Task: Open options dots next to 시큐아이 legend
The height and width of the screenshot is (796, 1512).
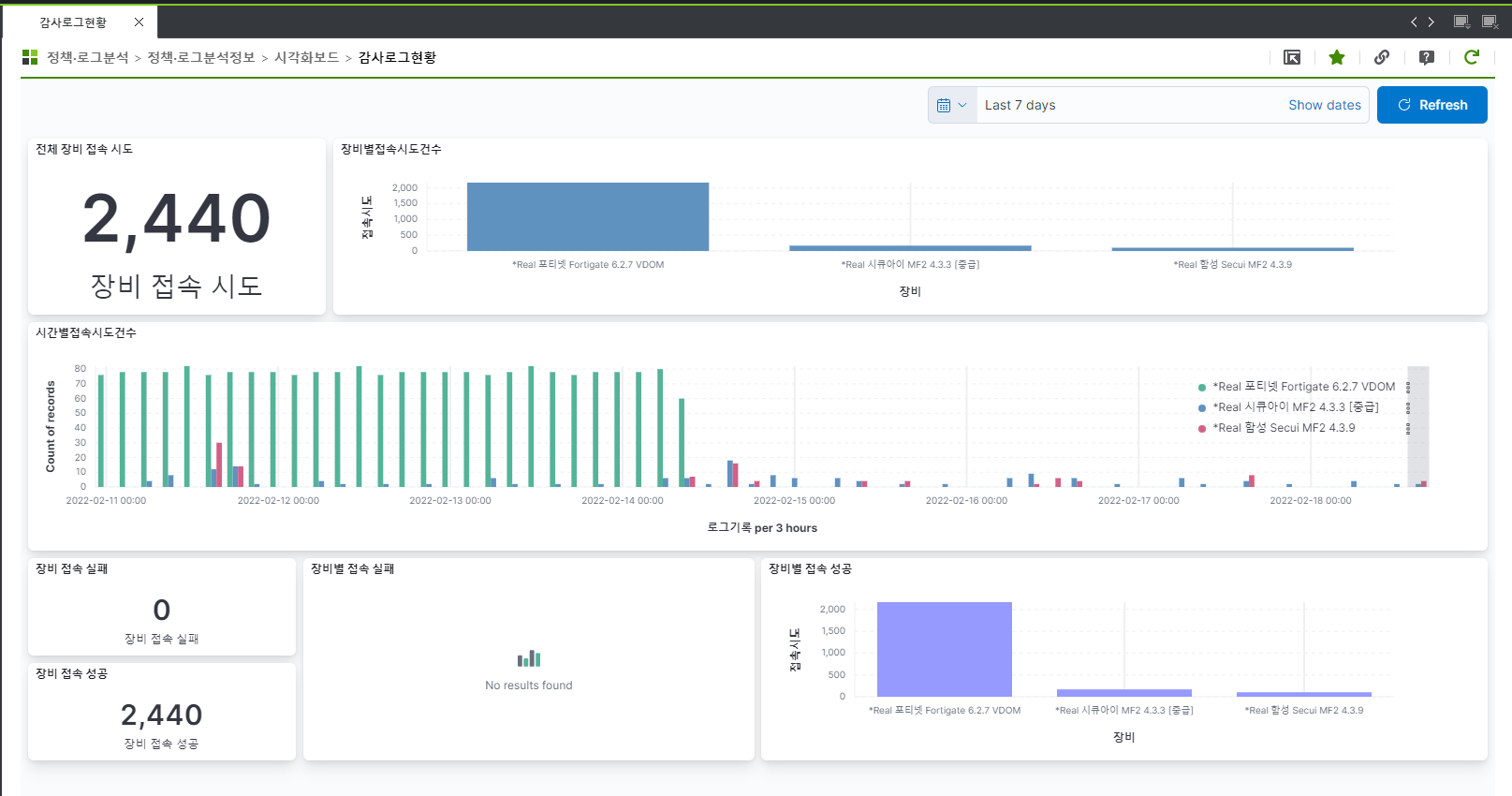Action: click(x=1408, y=407)
